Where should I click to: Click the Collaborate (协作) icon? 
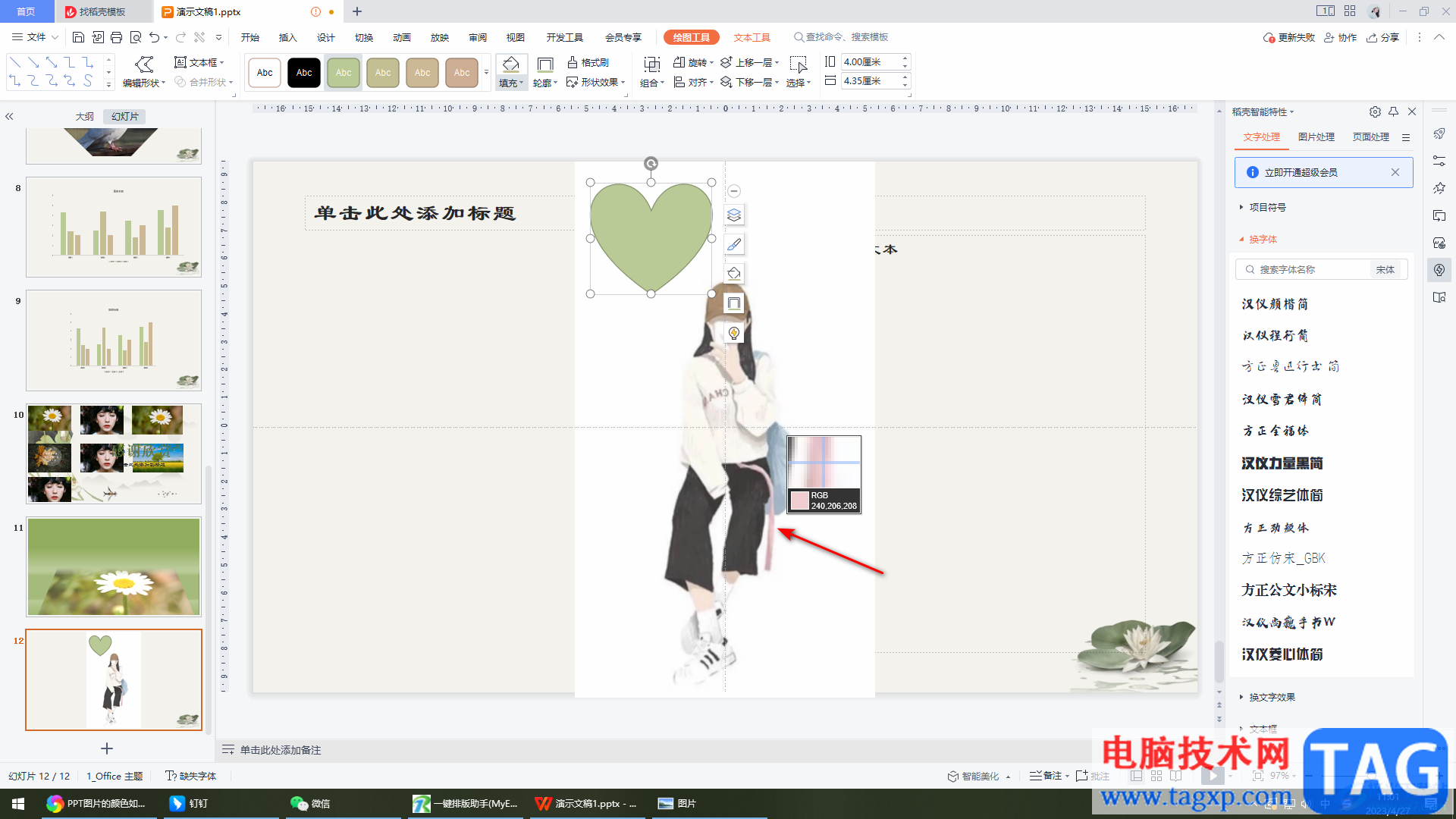pyautogui.click(x=1340, y=37)
